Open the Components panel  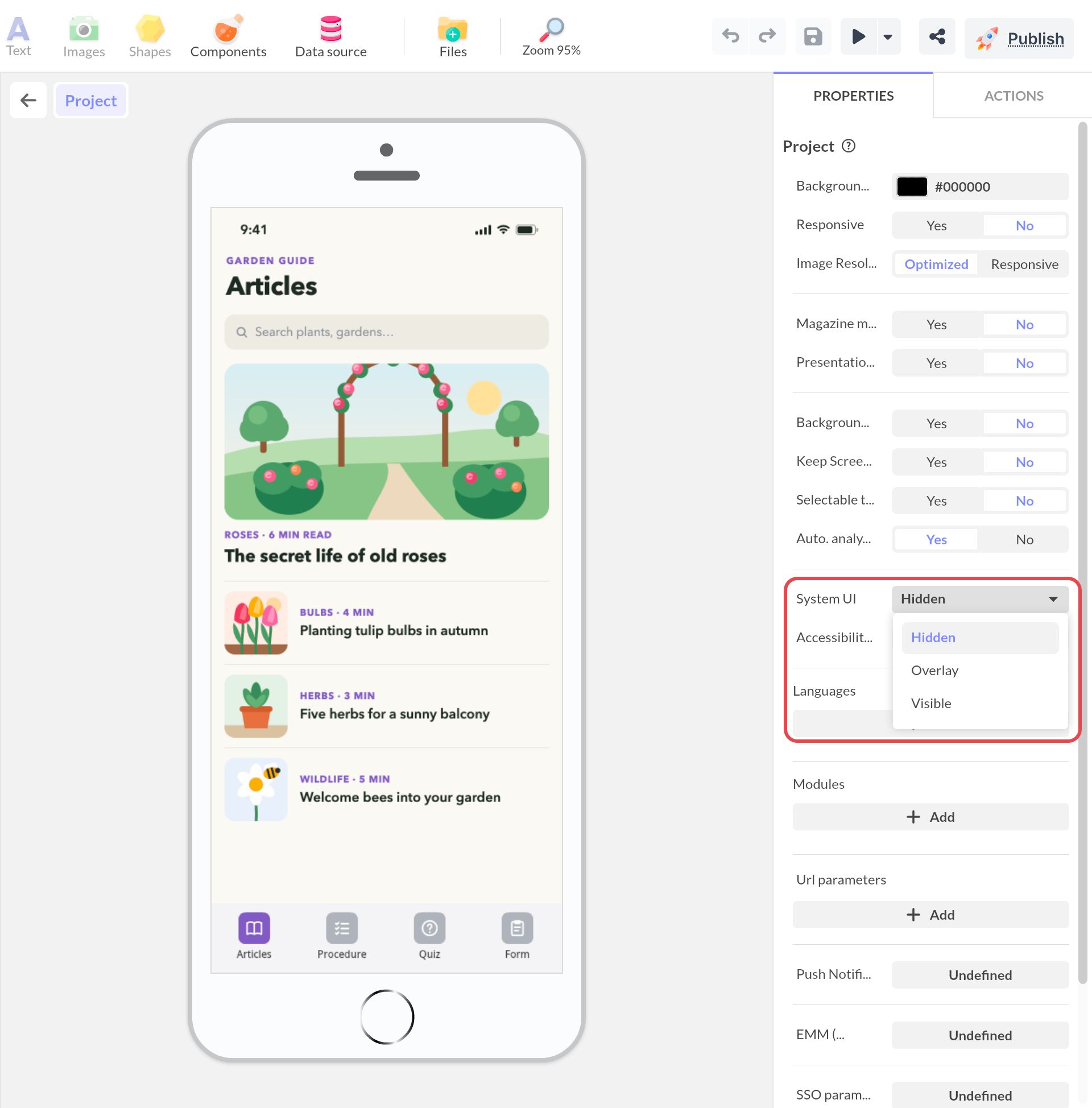228,37
